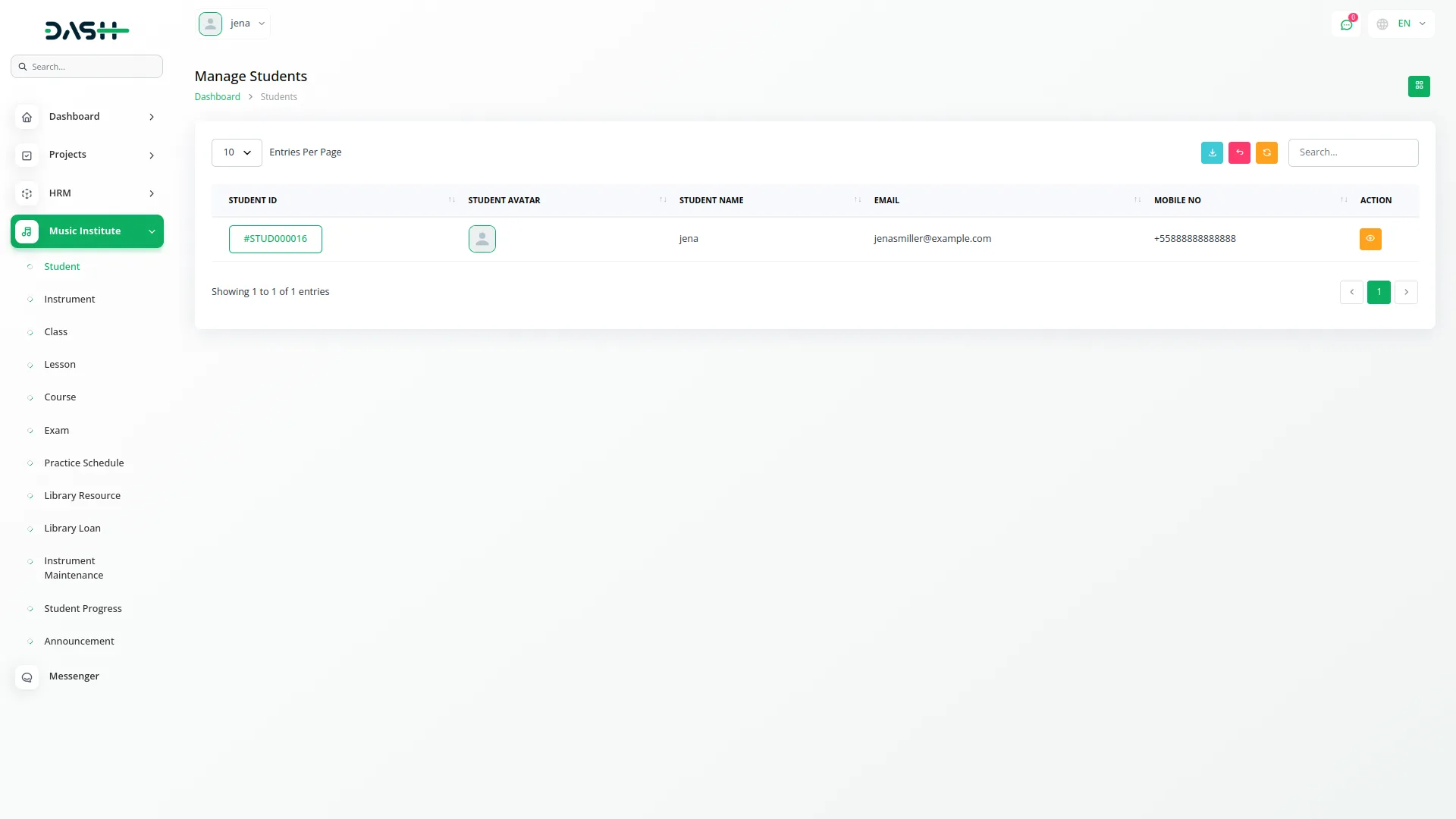Image resolution: width=1456 pixels, height=819 pixels.
Task: Click the DASH logo
Action: [86, 30]
